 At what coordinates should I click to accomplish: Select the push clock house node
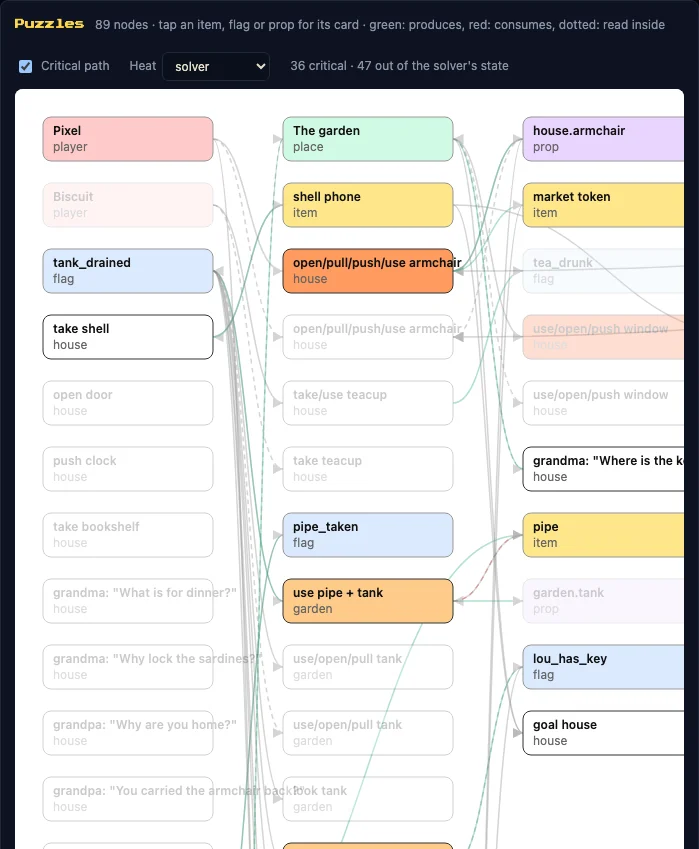(128, 469)
